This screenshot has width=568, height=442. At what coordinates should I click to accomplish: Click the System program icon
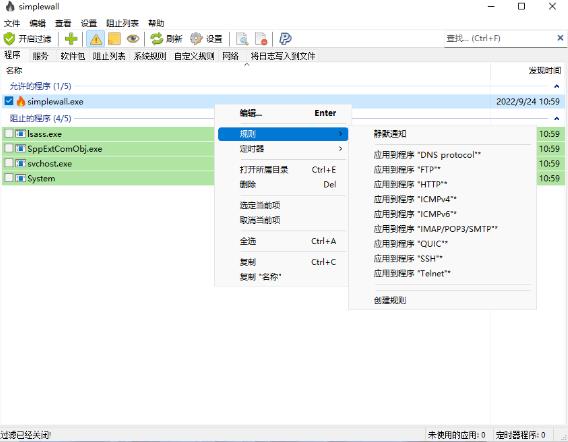tap(21, 178)
